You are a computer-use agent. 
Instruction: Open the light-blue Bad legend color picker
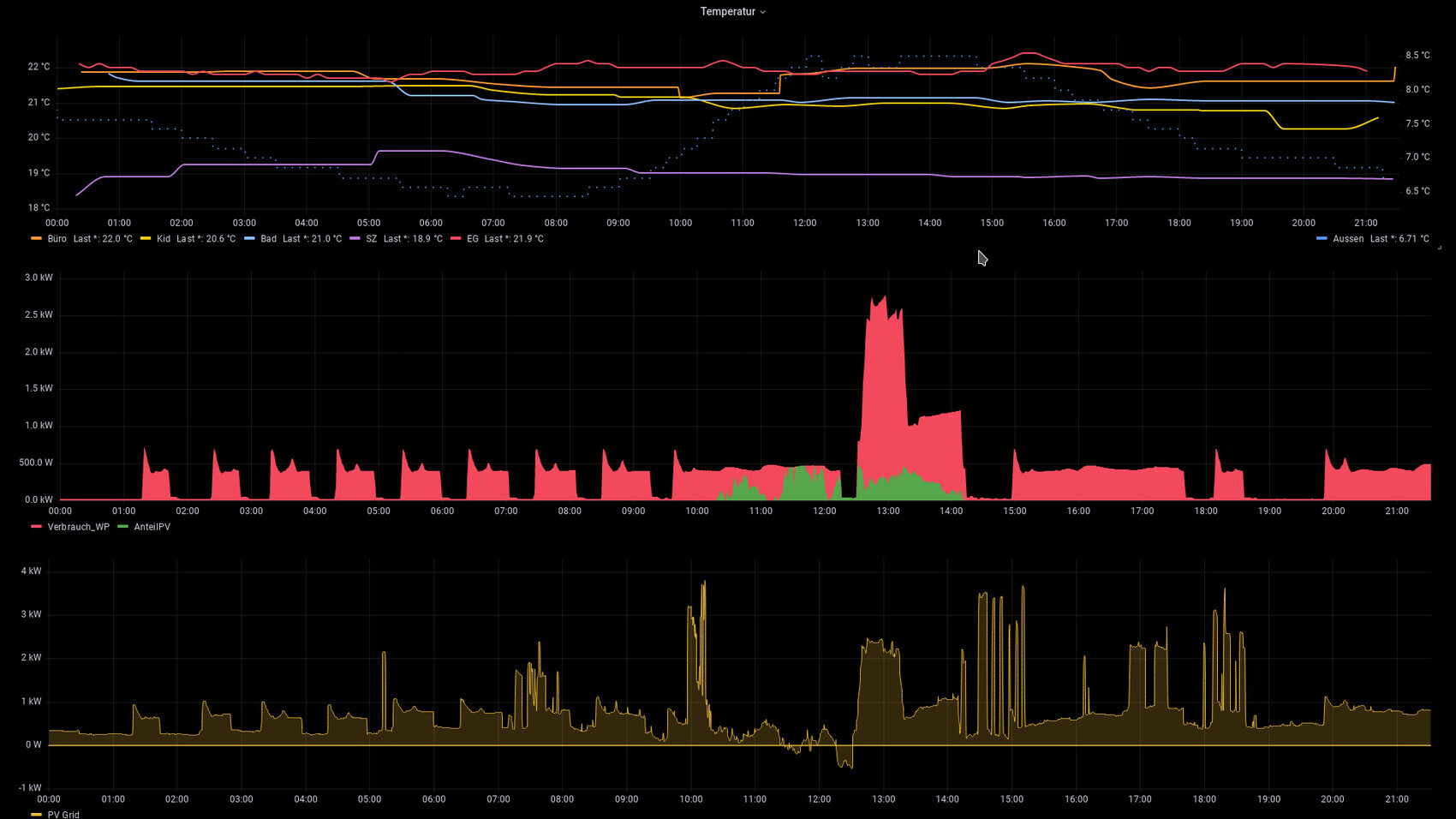[x=249, y=239]
